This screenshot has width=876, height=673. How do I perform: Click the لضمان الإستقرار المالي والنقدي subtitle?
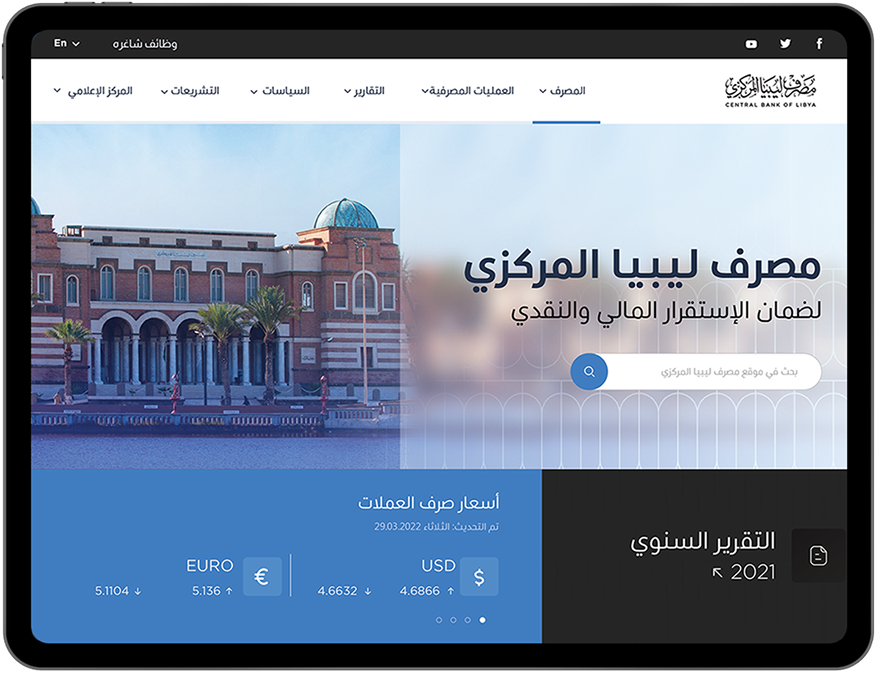tap(665, 312)
